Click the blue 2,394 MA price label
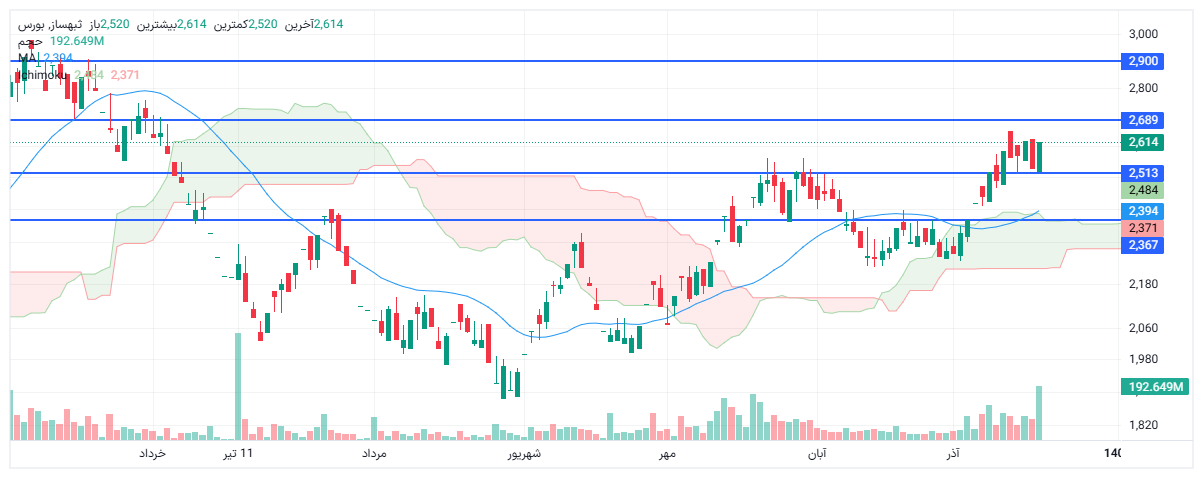Viewport: 1203px width, 478px height. point(1142,211)
